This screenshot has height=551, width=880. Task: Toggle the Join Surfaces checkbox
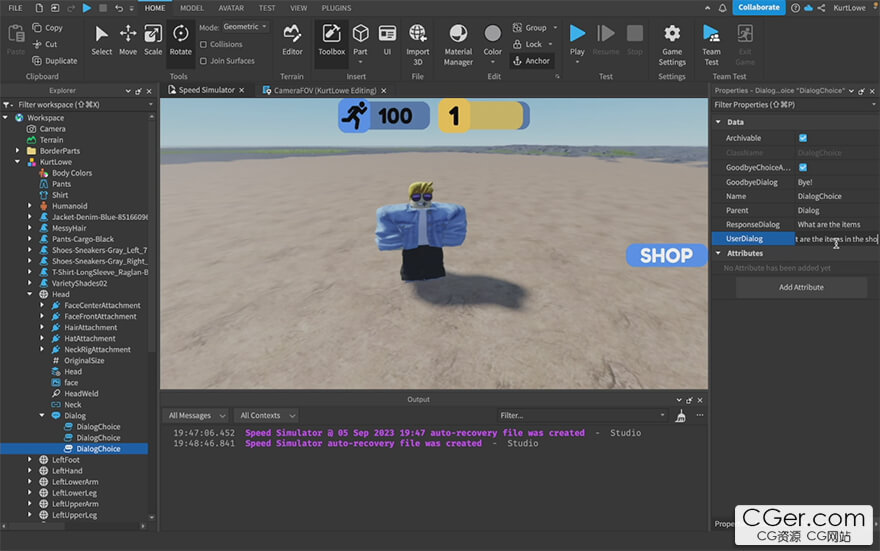[204, 61]
